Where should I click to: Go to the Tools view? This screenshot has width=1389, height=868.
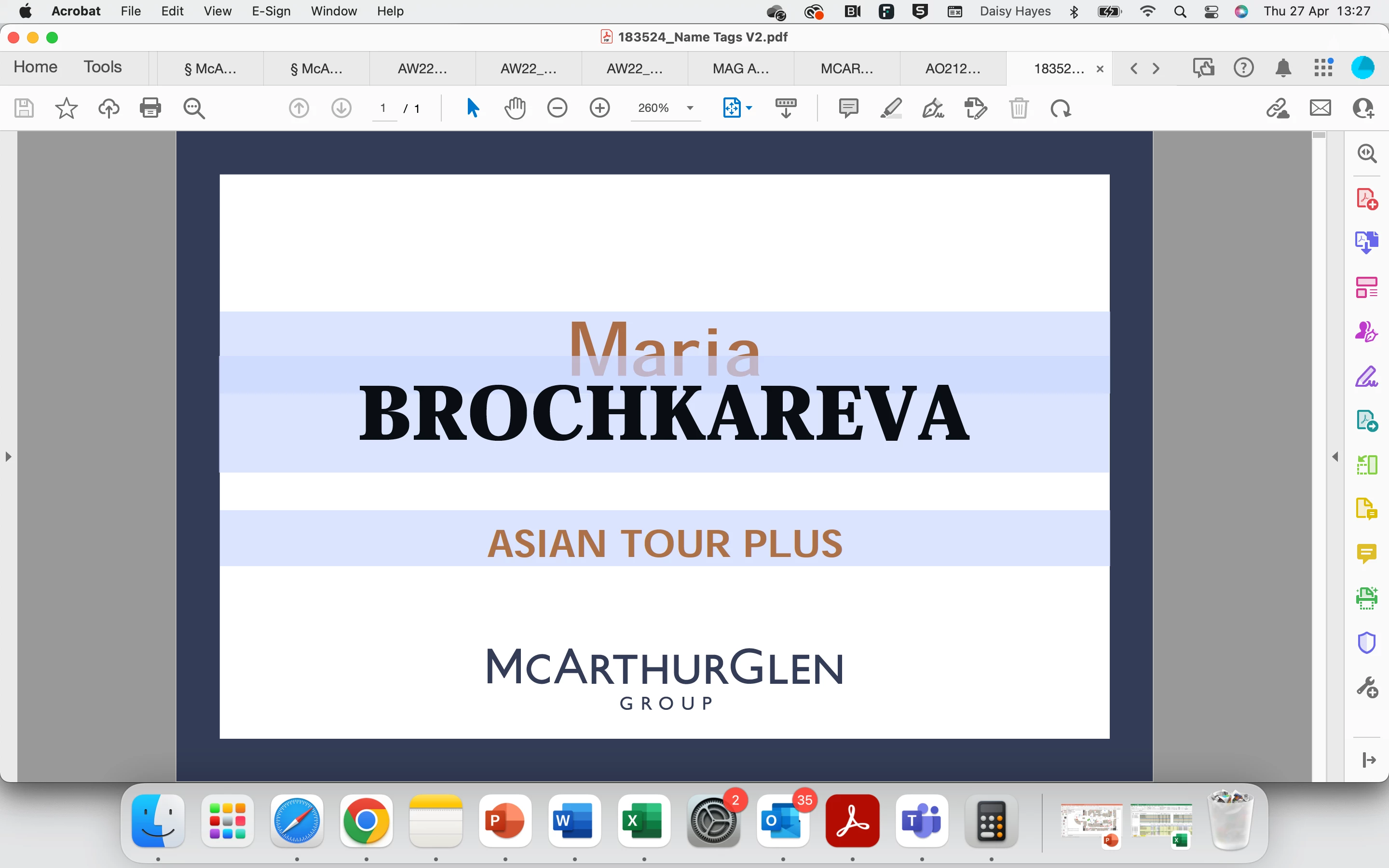coord(103,67)
